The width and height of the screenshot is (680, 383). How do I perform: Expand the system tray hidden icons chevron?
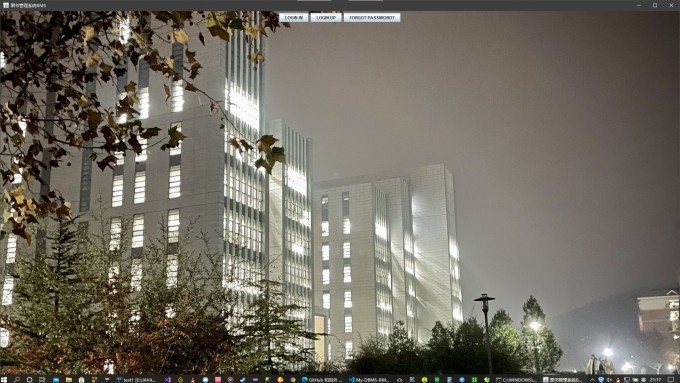point(592,380)
